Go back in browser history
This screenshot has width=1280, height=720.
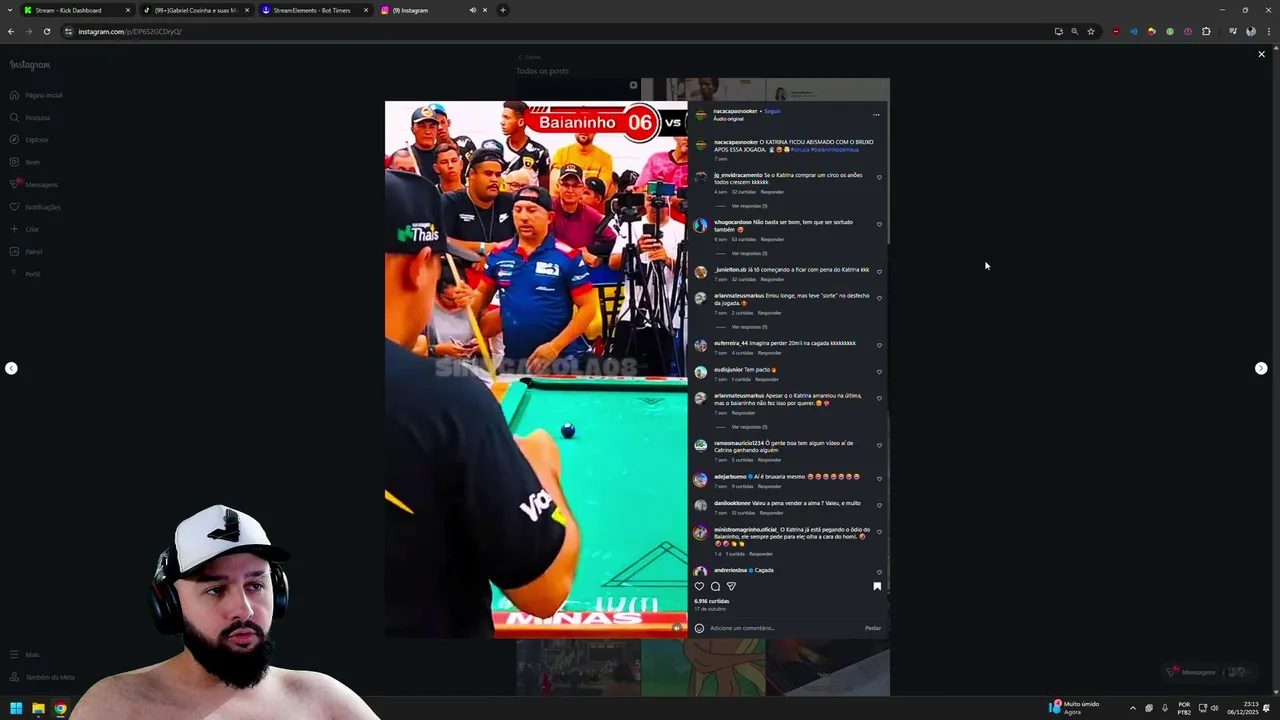coord(11,31)
